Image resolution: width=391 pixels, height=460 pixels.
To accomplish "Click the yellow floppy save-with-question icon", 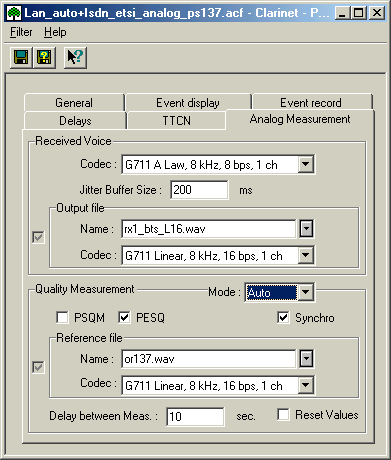I will [x=44, y=58].
